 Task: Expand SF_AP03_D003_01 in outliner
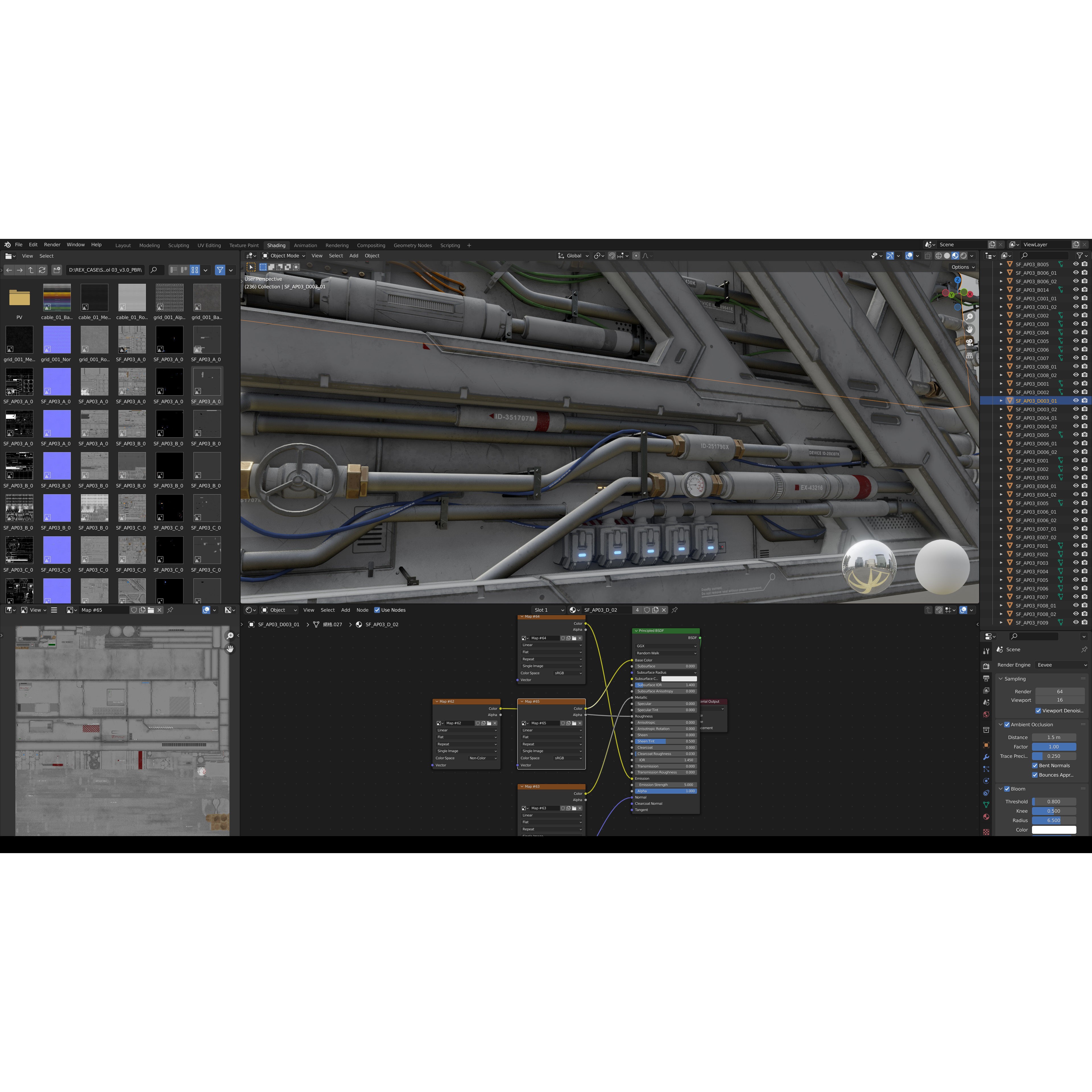[1002, 401]
